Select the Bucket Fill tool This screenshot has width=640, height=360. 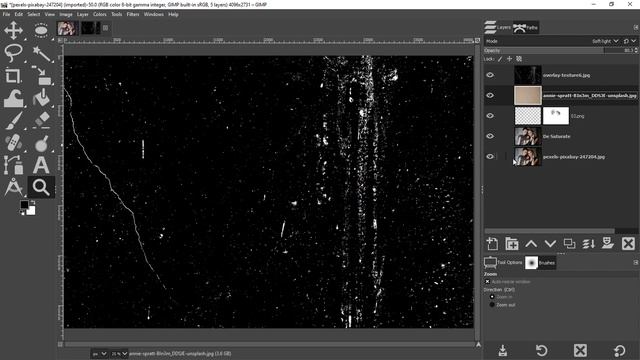tap(41, 98)
